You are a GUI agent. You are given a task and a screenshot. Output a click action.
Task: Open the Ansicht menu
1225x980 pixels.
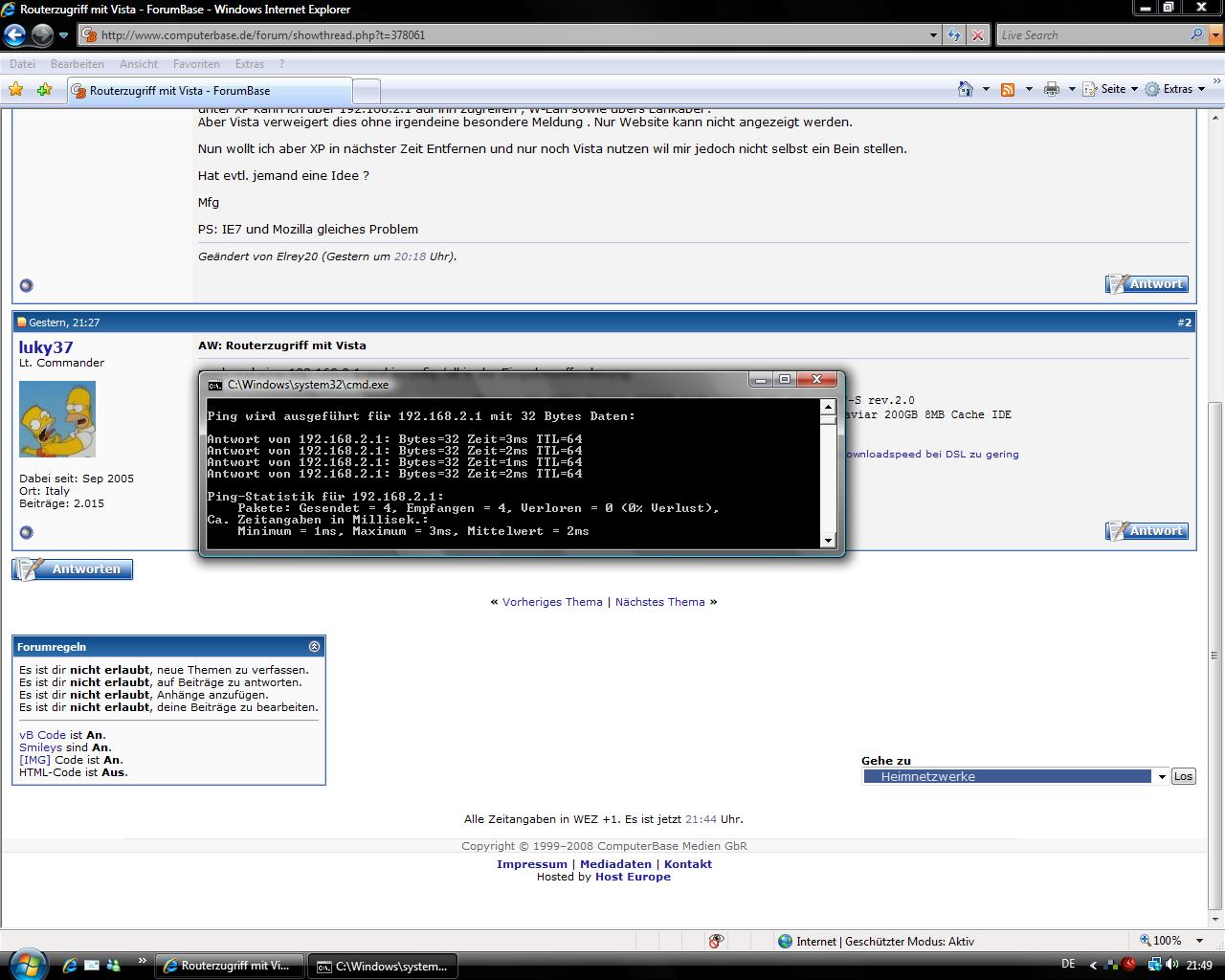click(139, 64)
